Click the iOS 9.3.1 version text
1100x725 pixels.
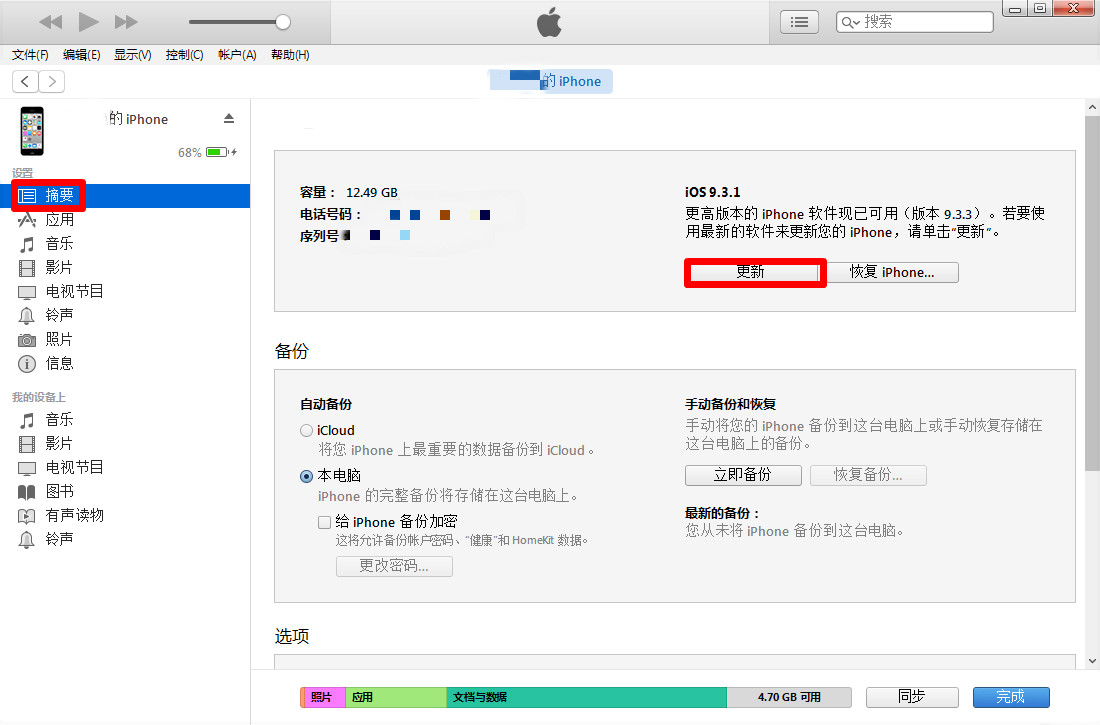pos(712,192)
